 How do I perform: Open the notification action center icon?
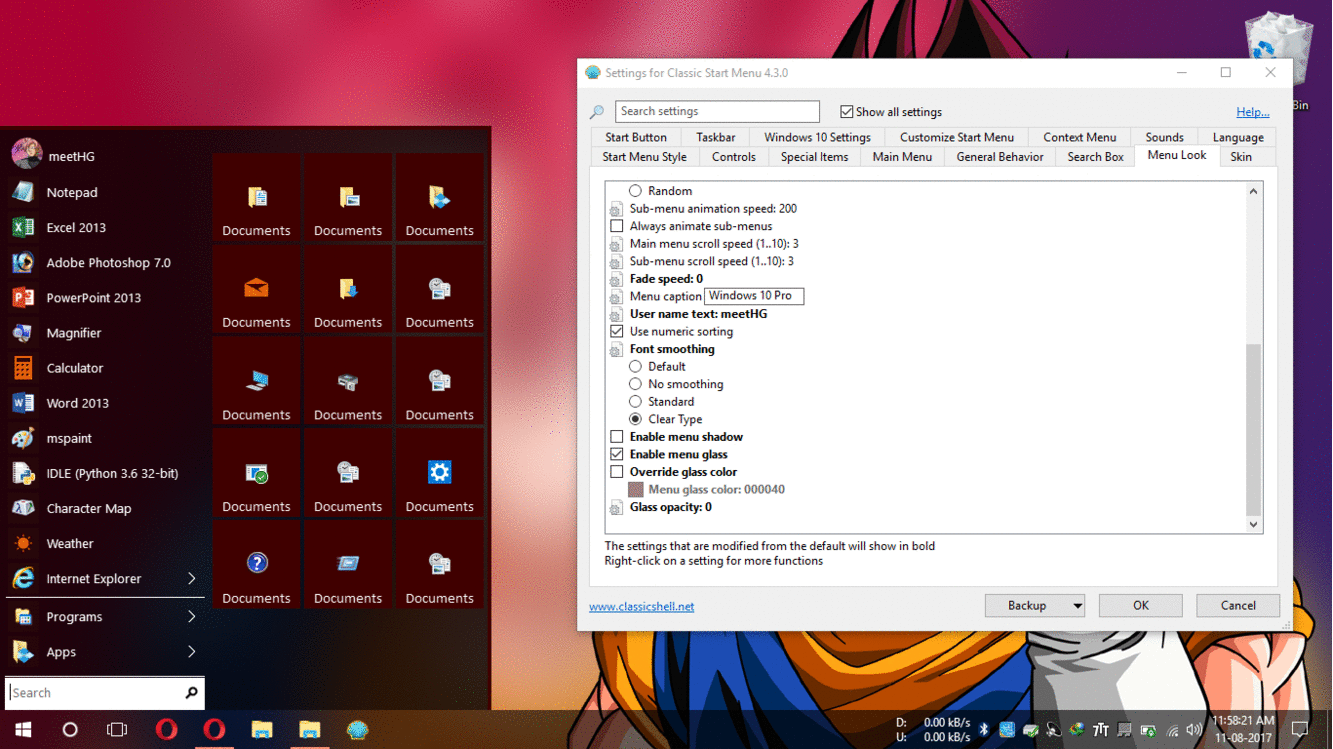click(1299, 729)
